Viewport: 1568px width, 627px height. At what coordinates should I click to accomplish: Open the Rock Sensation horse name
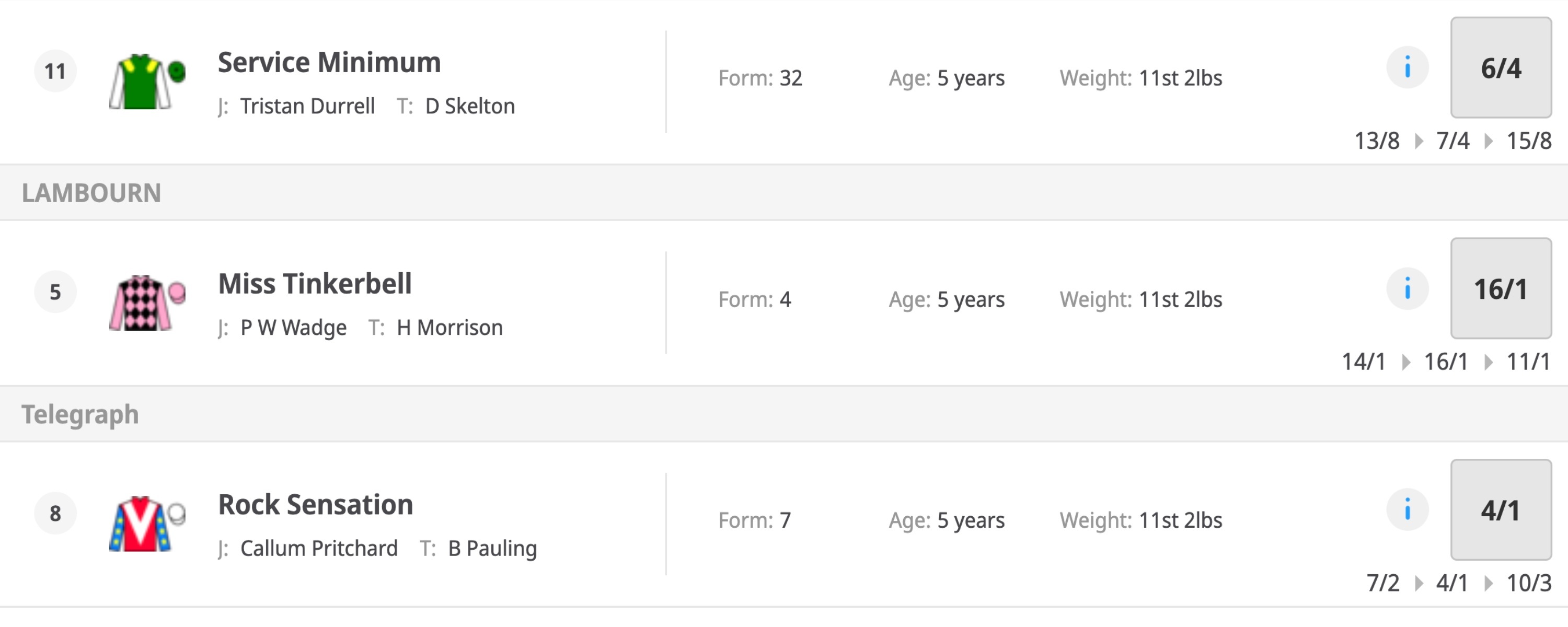point(315,505)
